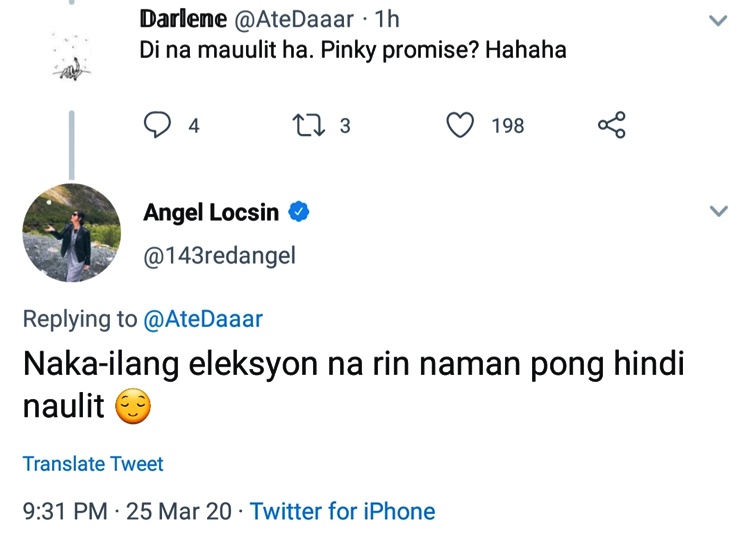Click Angel Locsin's blue verified badge
The width and height of the screenshot is (750, 547).
coord(298,212)
